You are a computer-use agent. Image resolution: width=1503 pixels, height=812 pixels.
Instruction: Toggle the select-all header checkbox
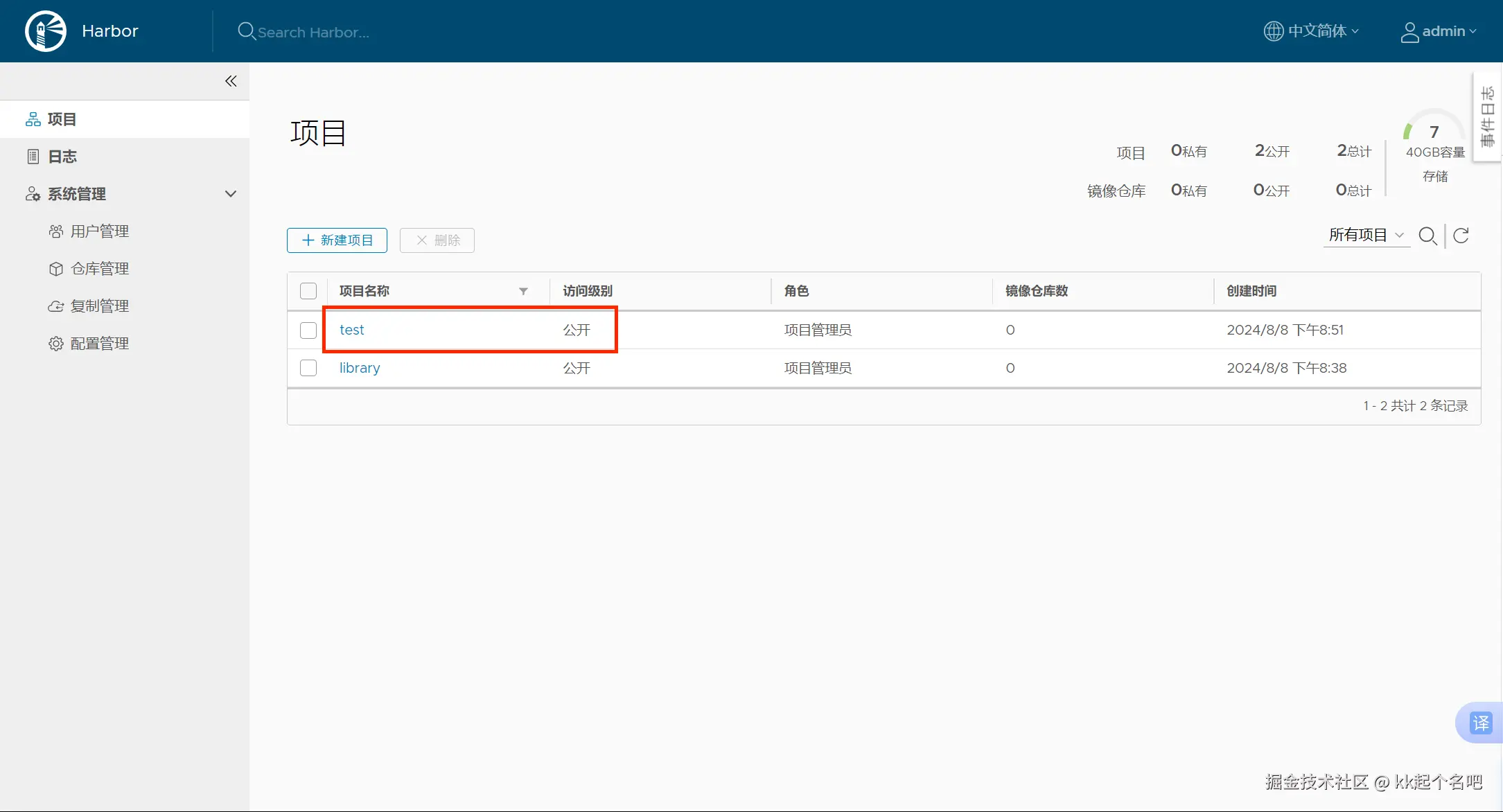pyautogui.click(x=308, y=291)
